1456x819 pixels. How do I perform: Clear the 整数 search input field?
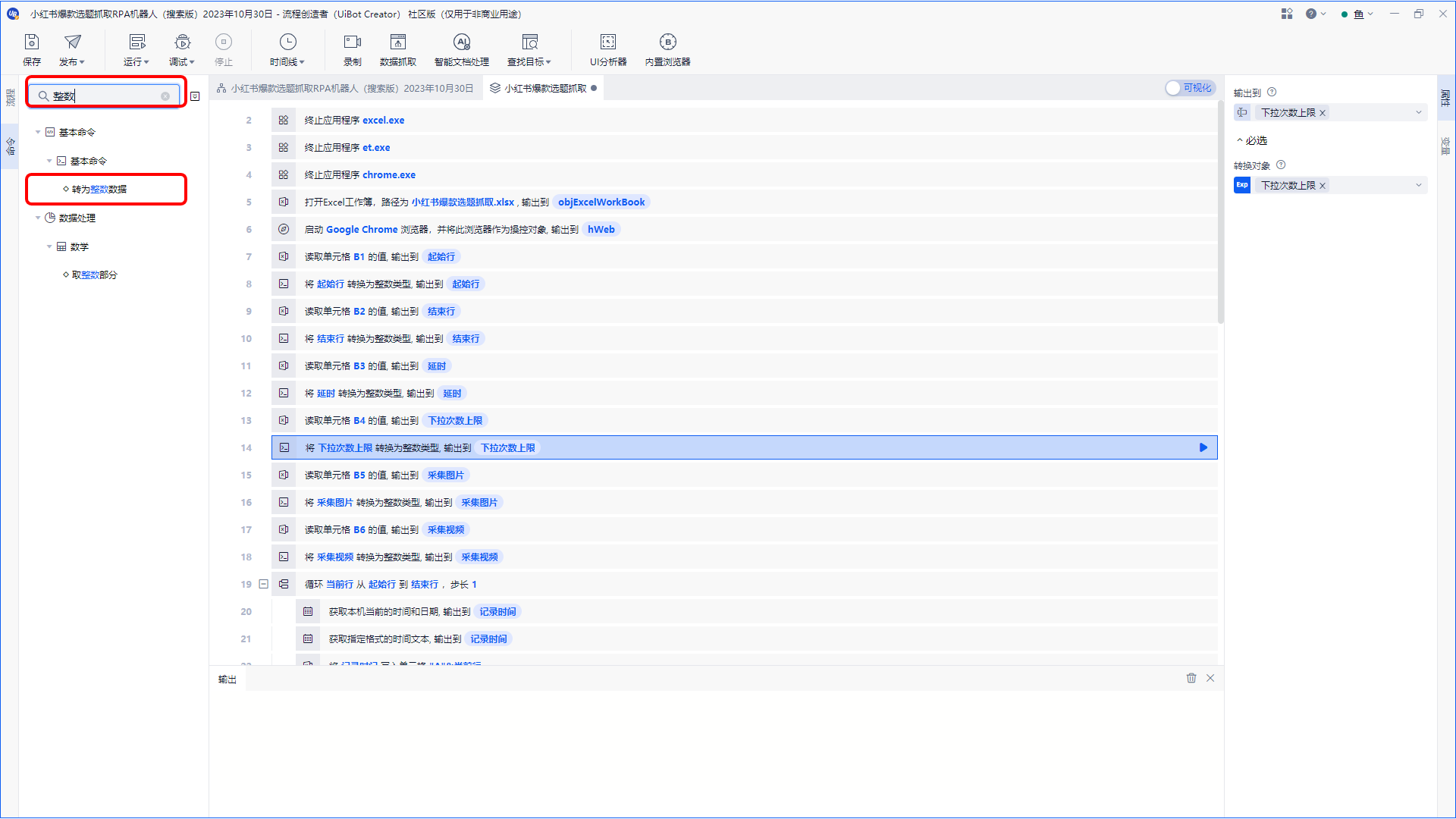tap(167, 96)
